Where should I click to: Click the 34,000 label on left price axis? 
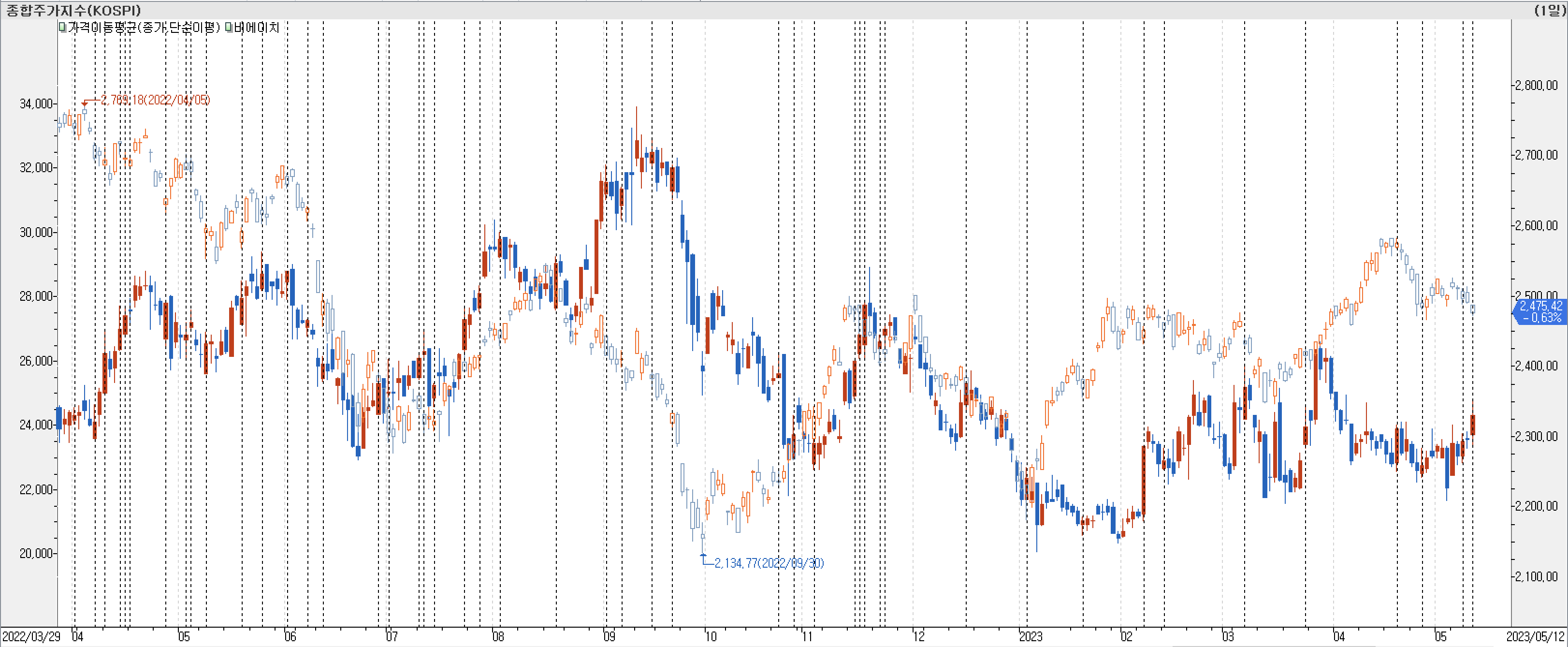click(x=37, y=103)
